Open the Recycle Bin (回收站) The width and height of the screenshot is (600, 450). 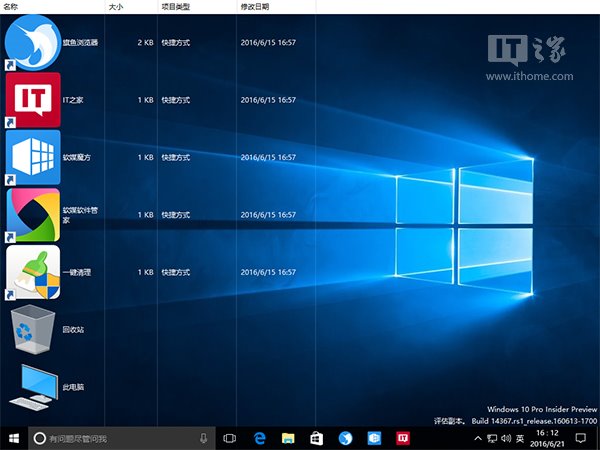(33, 329)
